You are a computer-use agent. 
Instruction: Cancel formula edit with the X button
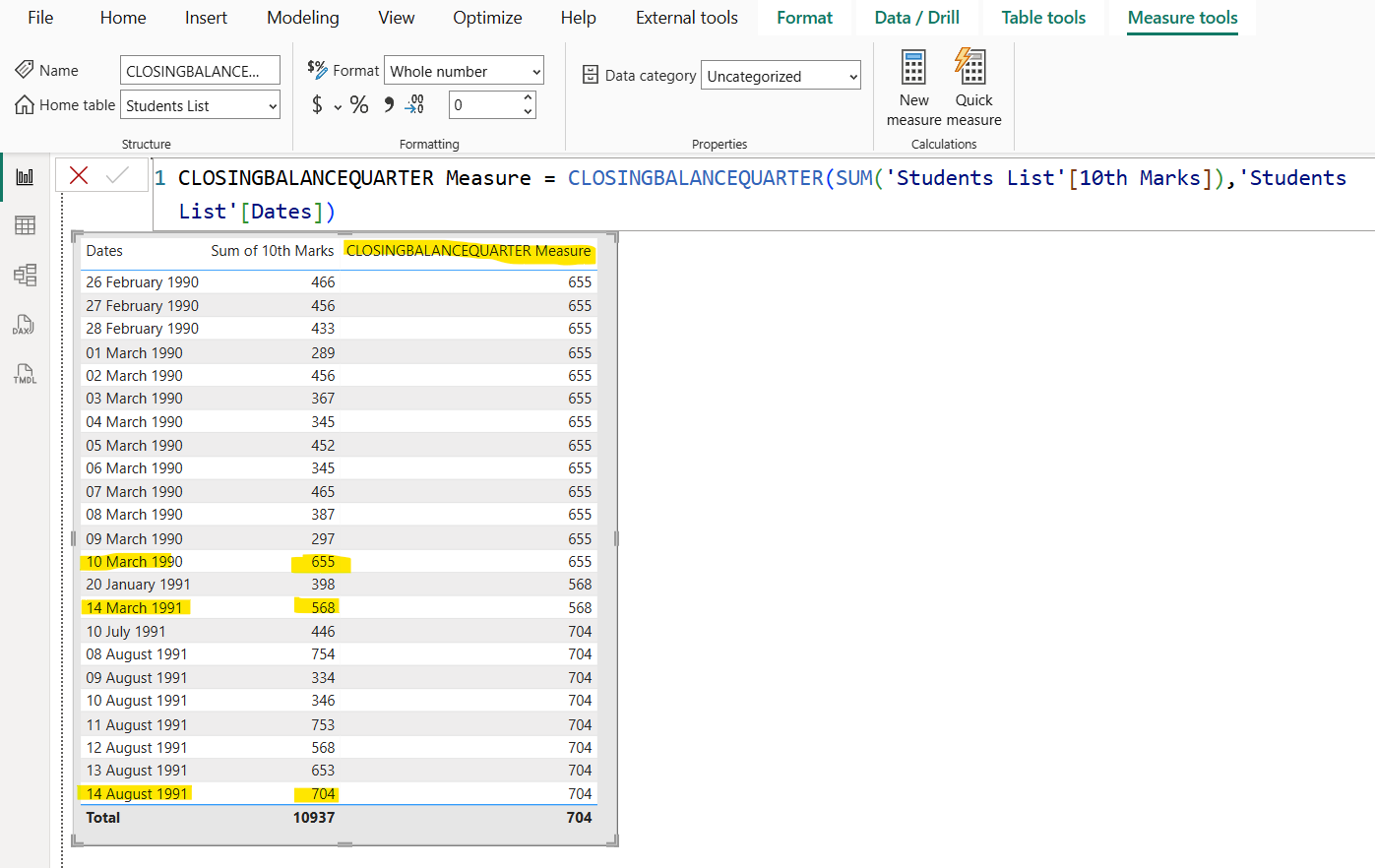coord(78,175)
